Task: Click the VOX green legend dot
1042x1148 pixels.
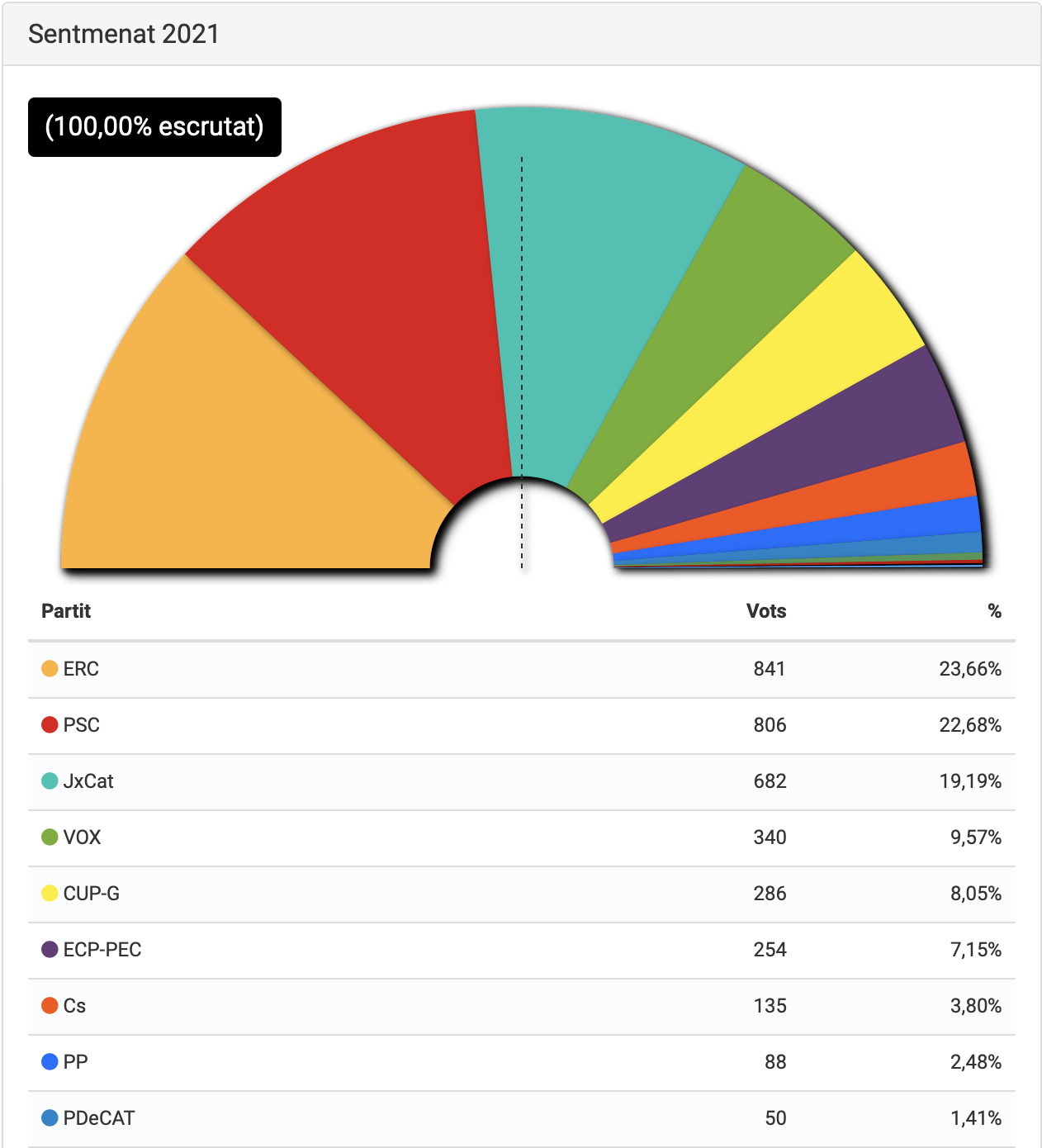Action: 50,837
